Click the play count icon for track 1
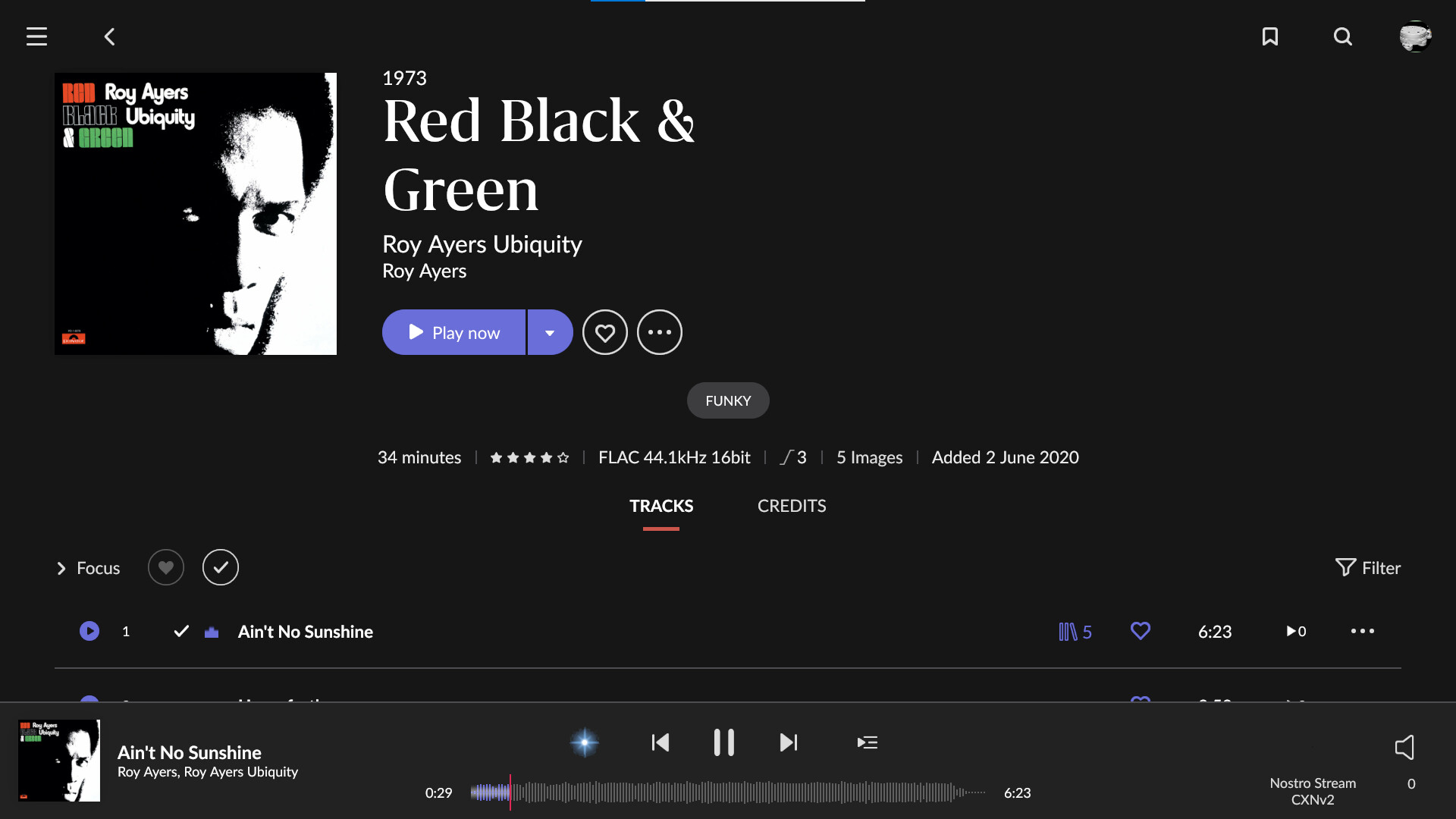 (x=1296, y=631)
